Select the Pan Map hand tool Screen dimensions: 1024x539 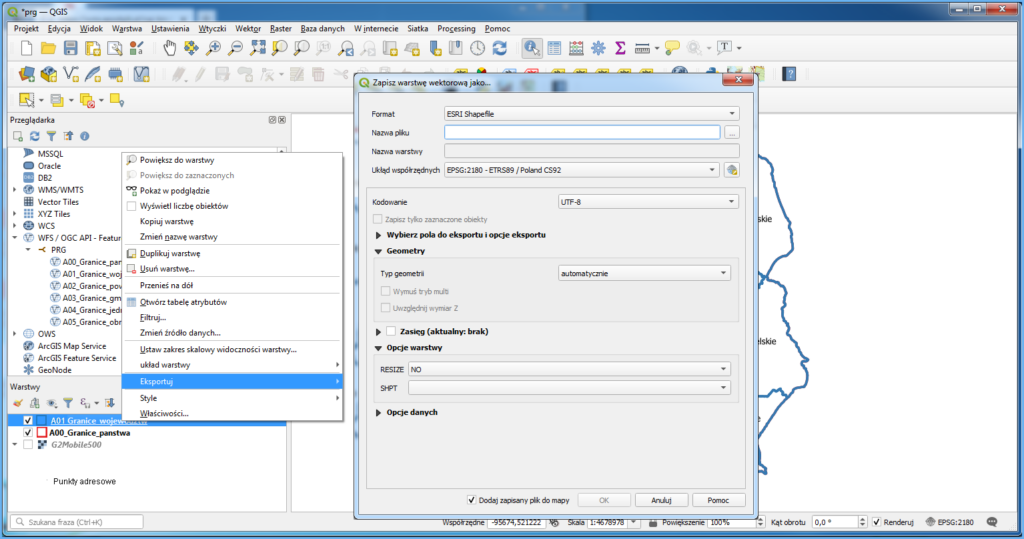tap(170, 48)
